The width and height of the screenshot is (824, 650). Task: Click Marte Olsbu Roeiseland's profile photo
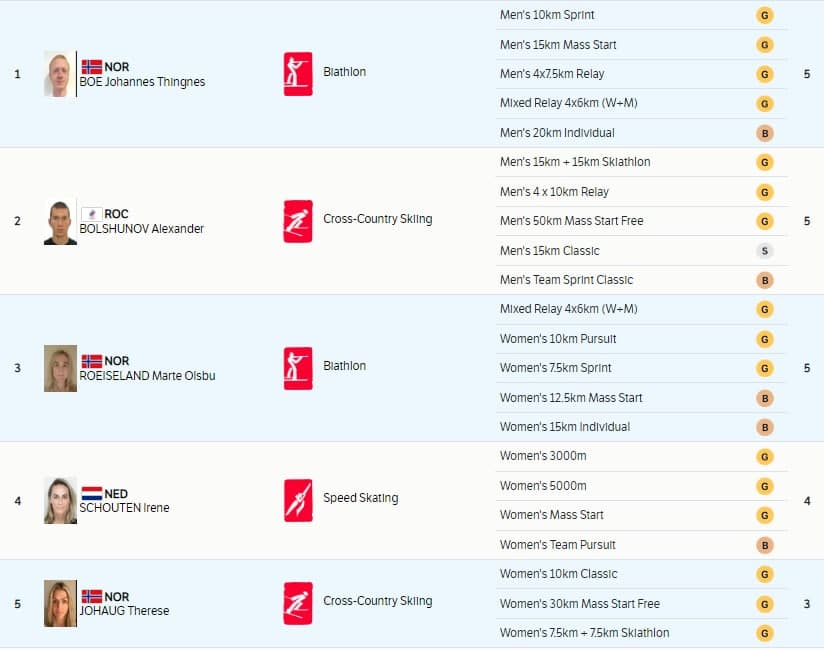(x=60, y=368)
